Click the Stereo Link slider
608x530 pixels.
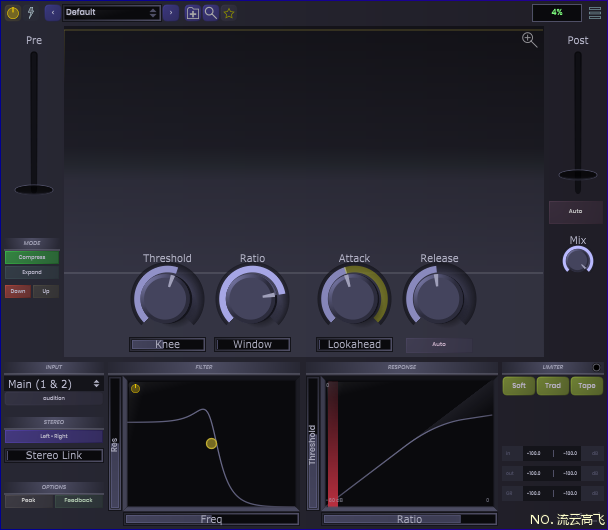54,455
